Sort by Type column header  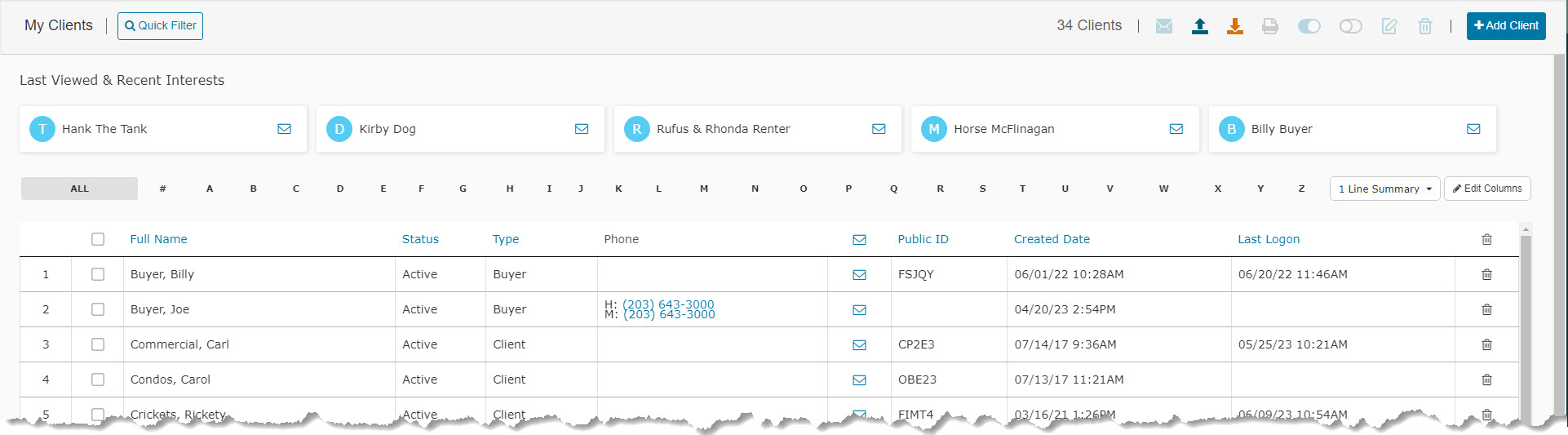click(x=506, y=239)
